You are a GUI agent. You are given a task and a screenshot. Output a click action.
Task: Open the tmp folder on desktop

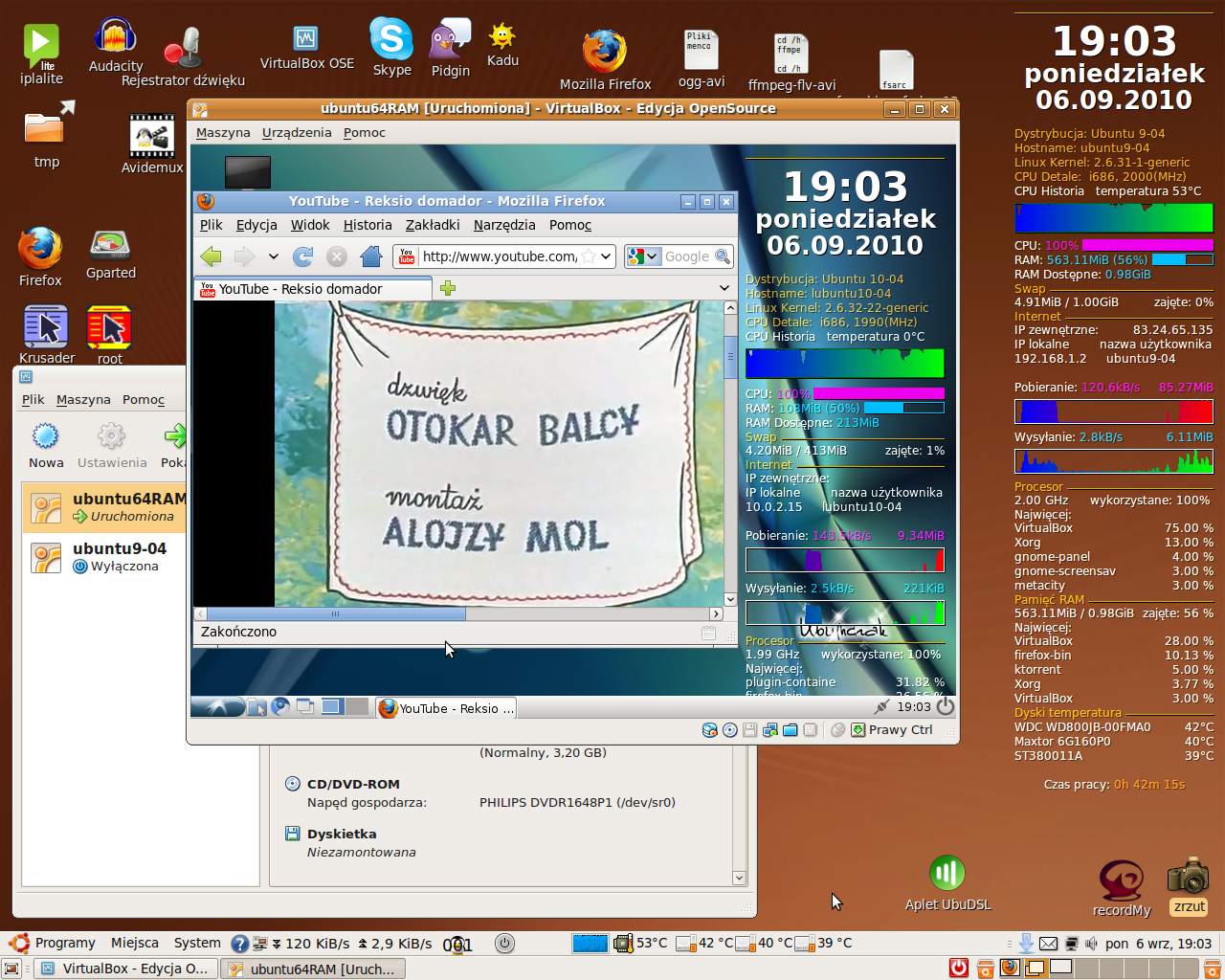click(46, 135)
